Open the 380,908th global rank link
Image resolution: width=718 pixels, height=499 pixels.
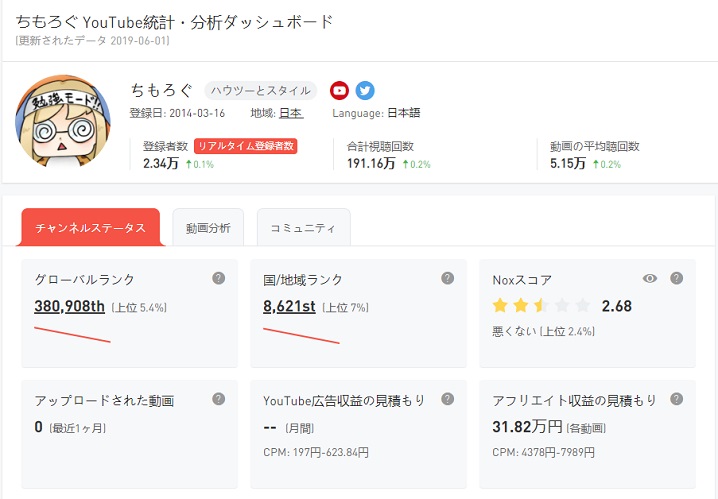(x=69, y=306)
